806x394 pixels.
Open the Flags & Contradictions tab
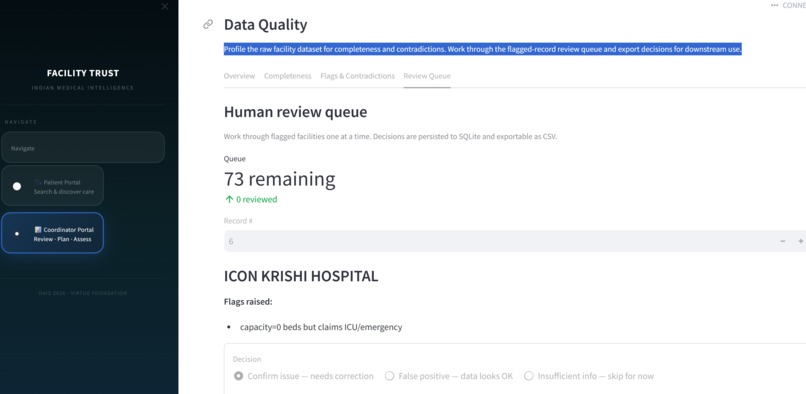pyautogui.click(x=357, y=76)
